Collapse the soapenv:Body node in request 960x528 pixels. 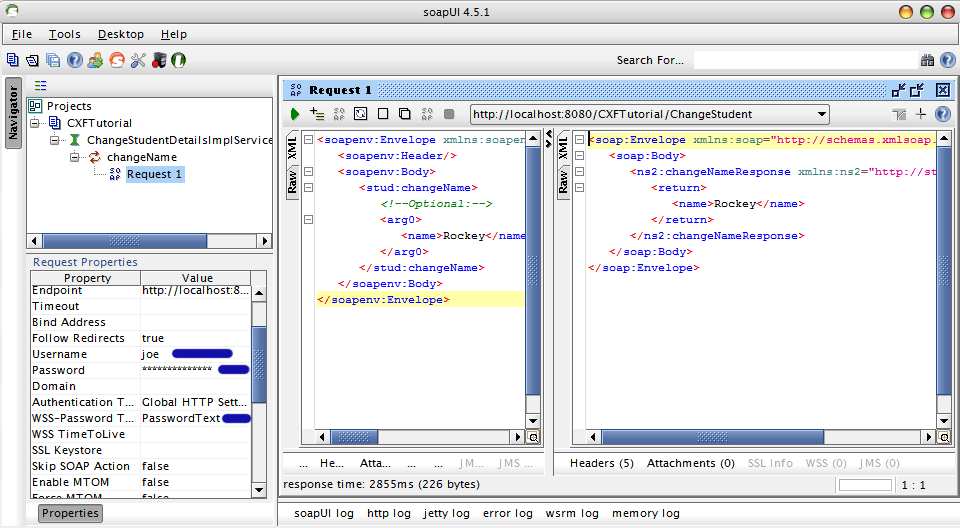308,171
